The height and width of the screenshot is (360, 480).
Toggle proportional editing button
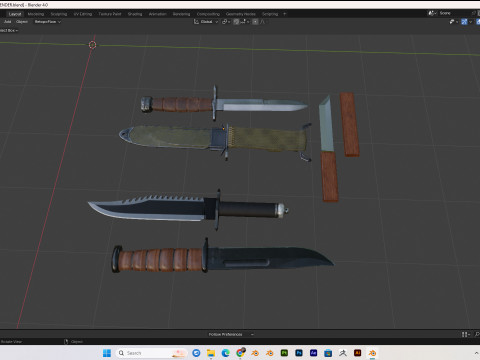255,22
